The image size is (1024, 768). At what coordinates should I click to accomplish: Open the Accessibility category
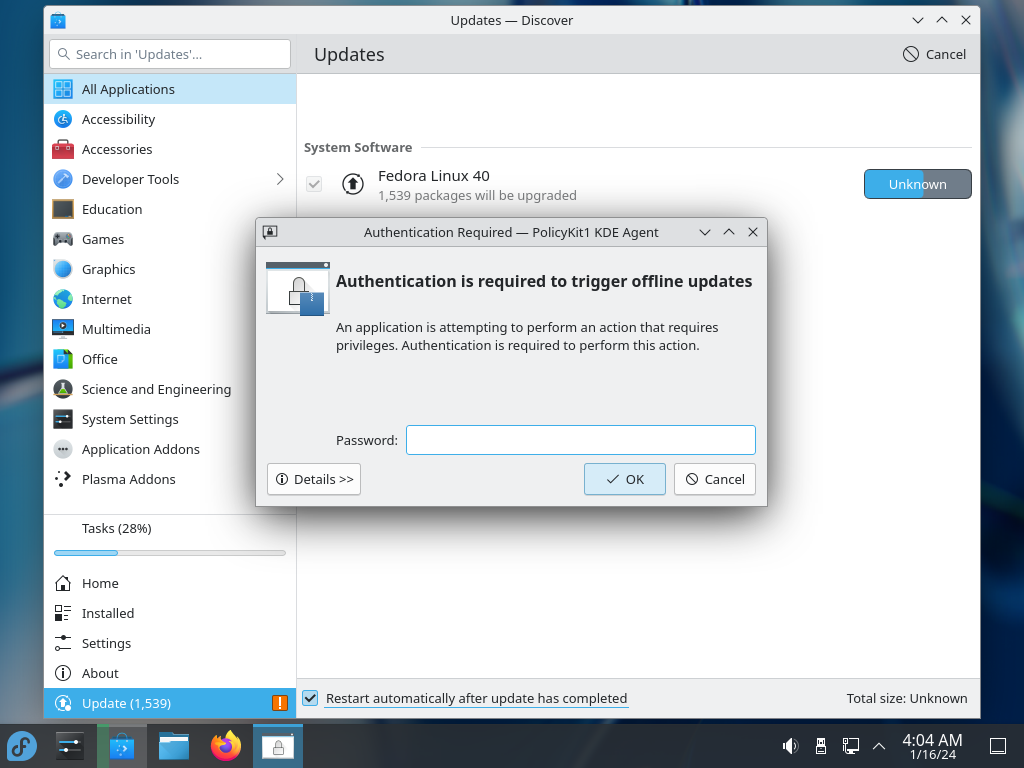170,119
